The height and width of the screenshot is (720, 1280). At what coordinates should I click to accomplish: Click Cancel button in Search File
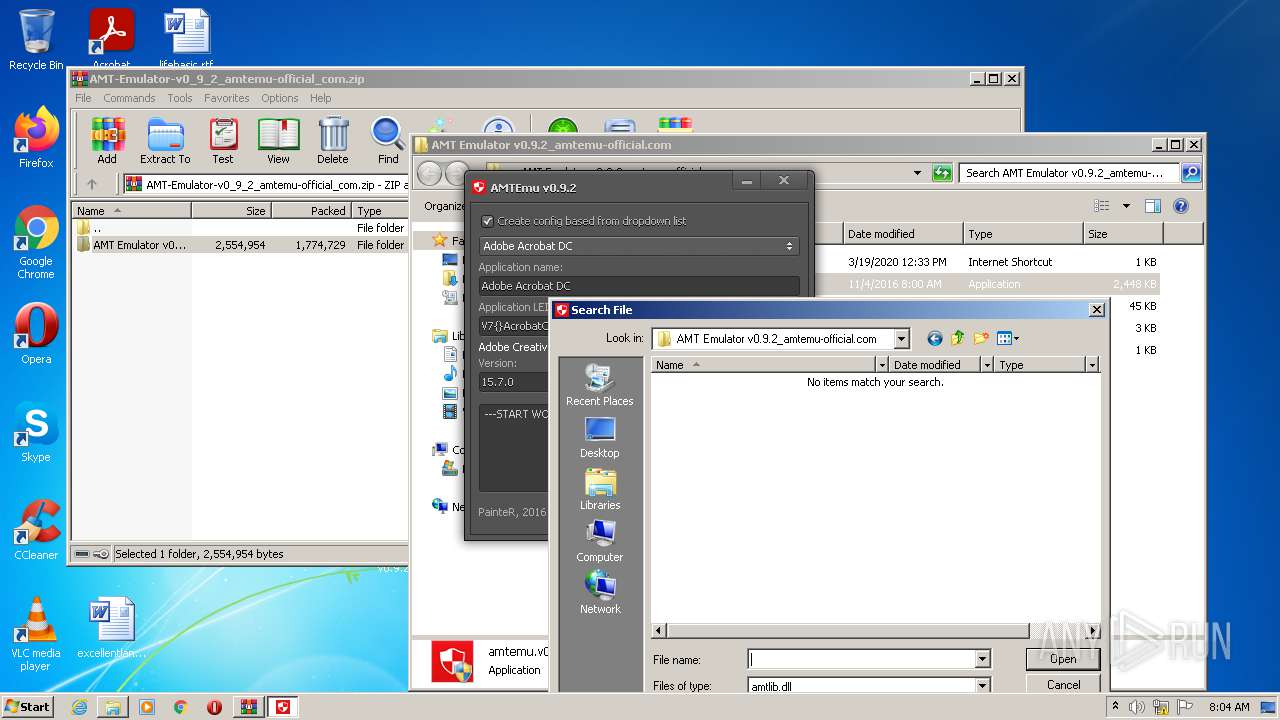(1063, 685)
